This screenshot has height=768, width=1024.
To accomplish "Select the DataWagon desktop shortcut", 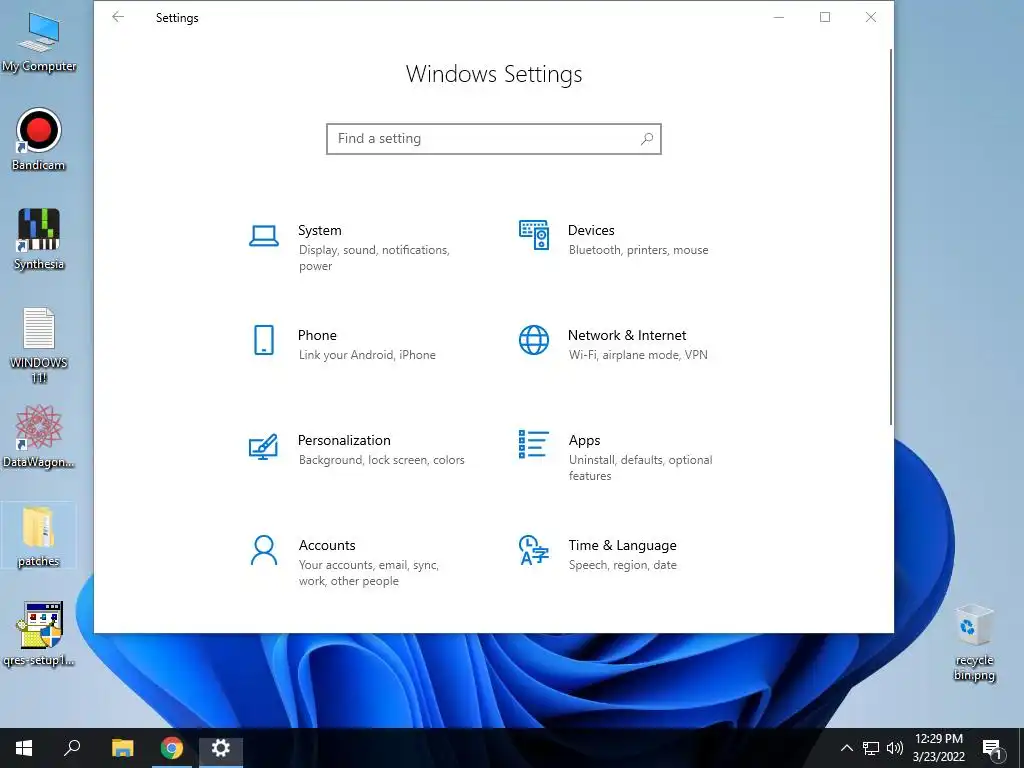I will tap(39, 437).
